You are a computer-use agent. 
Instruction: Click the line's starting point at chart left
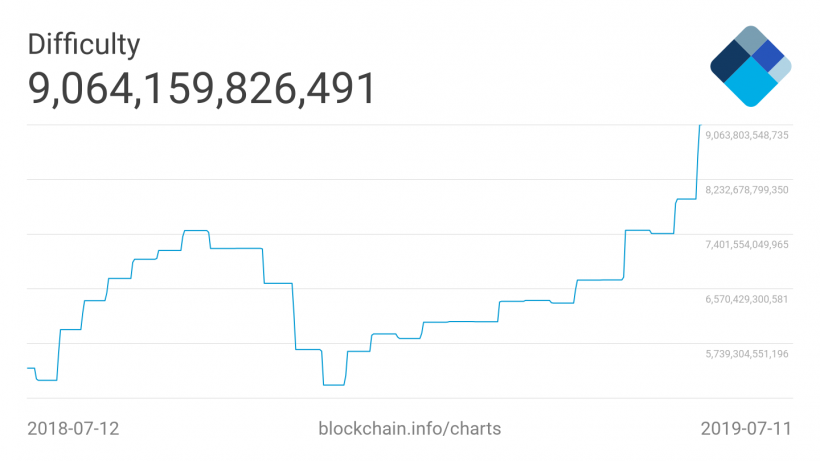pyautogui.click(x=28, y=368)
